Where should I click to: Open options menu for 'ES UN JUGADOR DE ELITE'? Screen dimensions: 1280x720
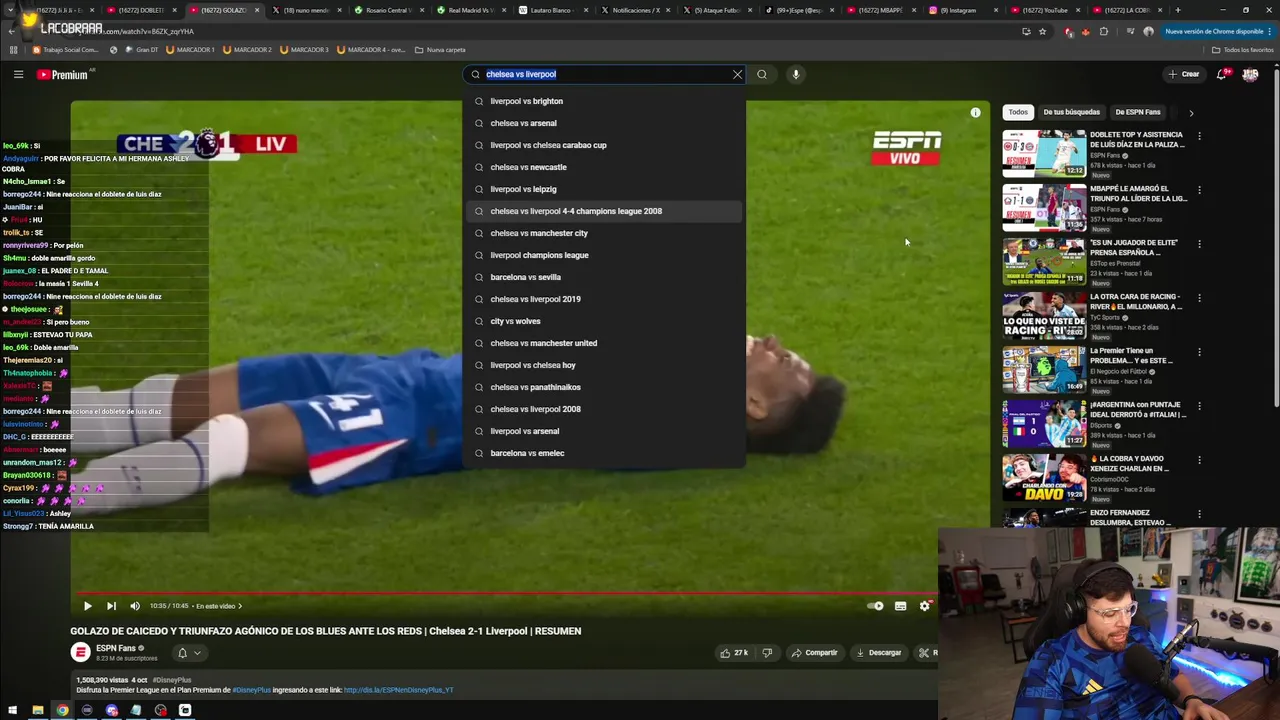coord(1199,244)
